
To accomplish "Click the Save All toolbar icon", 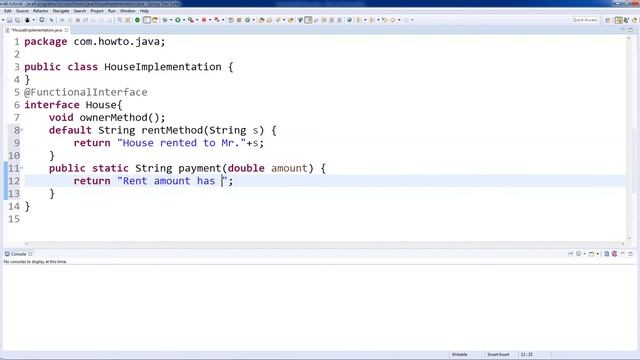I will 18,20.
